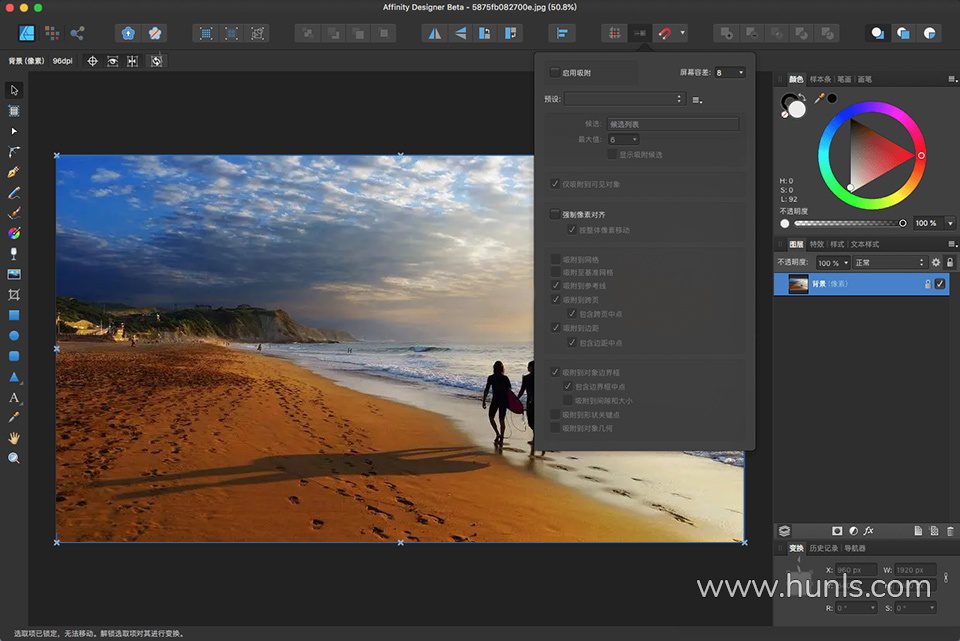Select the Rectangle shape tool

pyautogui.click(x=14, y=315)
